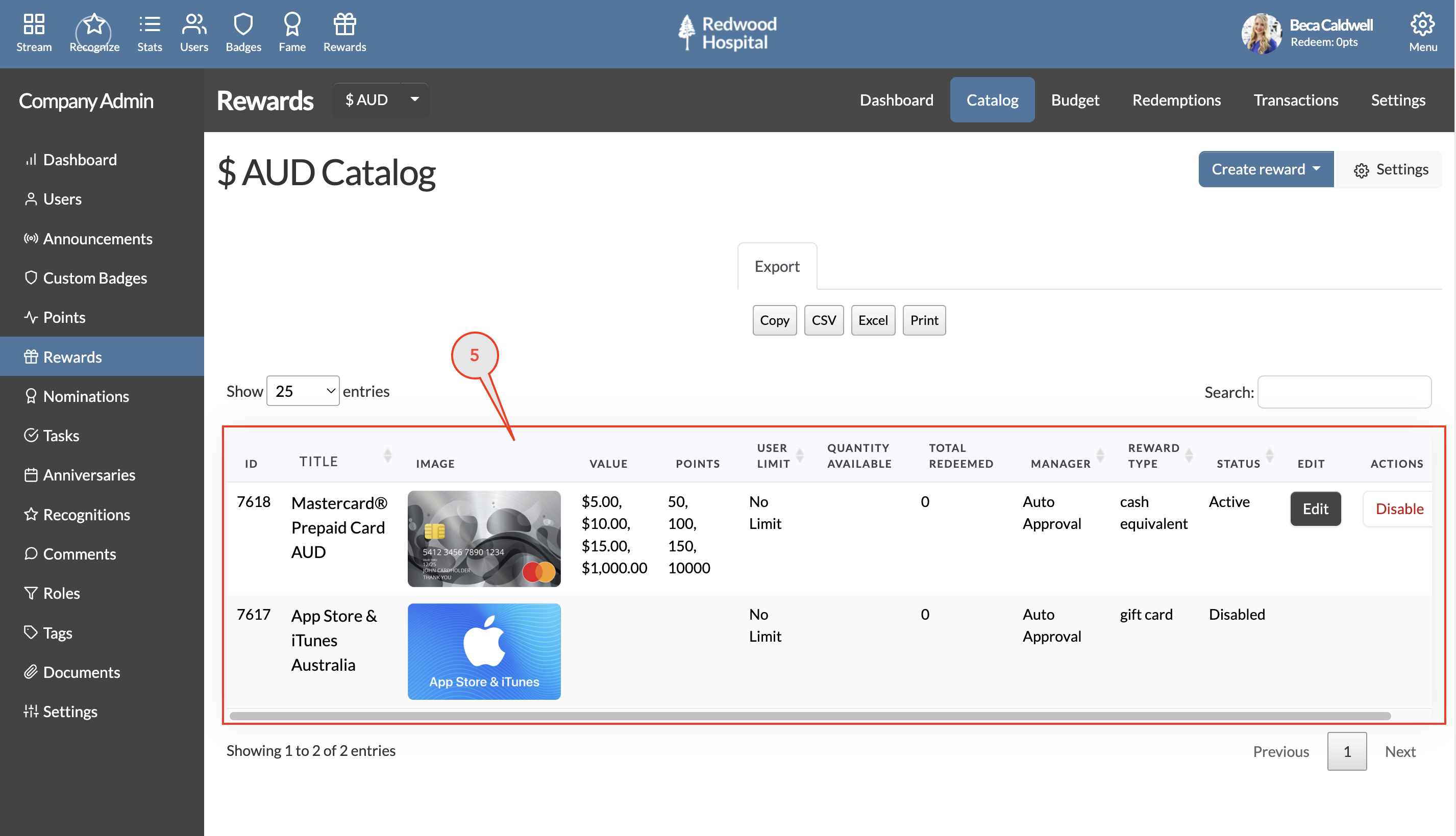Go to the Next page
Screen dimensions: 1456x836
(1400, 752)
